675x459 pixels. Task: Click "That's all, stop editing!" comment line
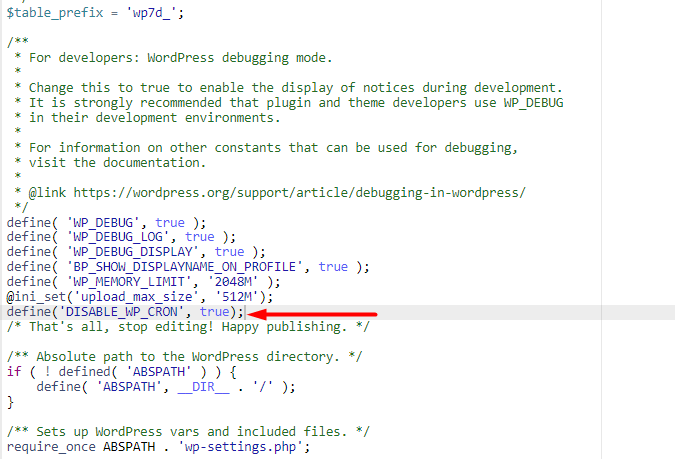click(188, 327)
